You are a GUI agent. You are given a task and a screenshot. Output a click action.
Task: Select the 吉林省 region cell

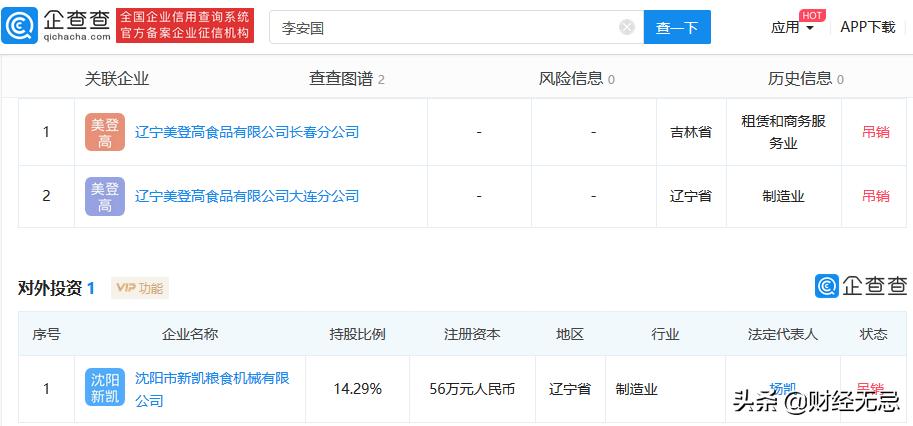coord(691,132)
